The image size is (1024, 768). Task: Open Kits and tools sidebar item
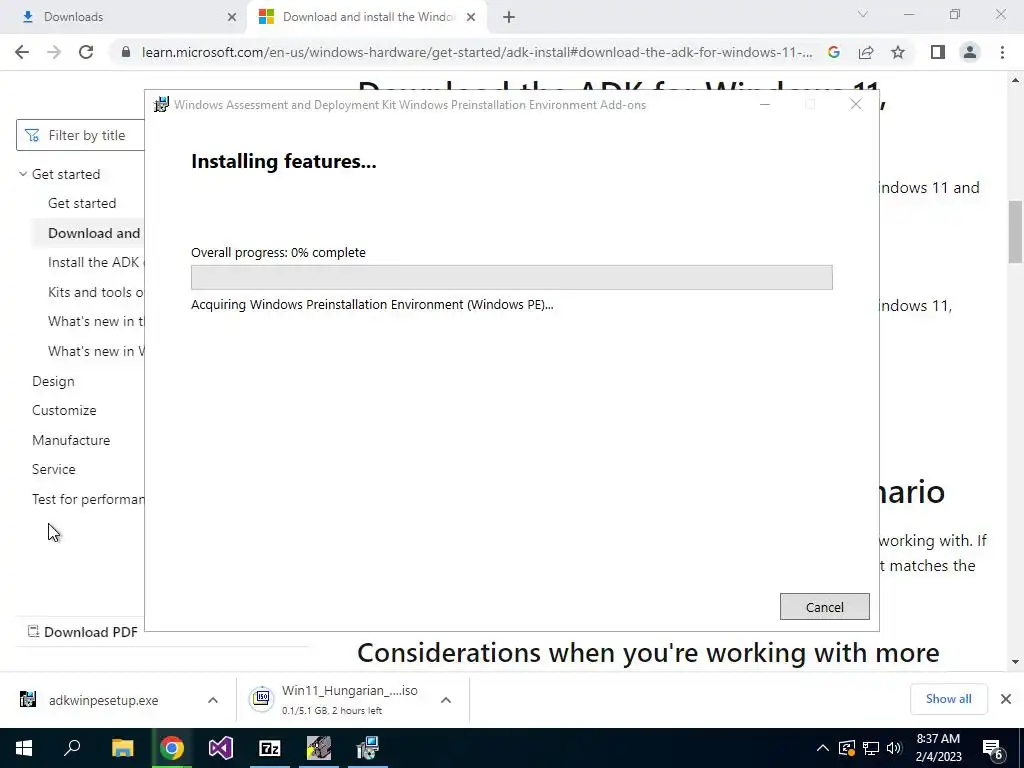coord(95,292)
